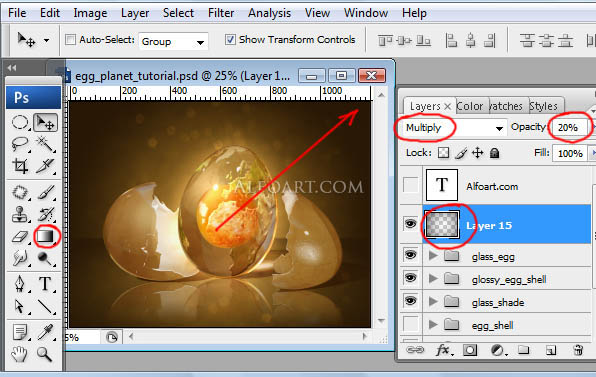Image resolution: width=596 pixels, height=377 pixels.
Task: Toggle lock image pixels
Action: (461, 153)
